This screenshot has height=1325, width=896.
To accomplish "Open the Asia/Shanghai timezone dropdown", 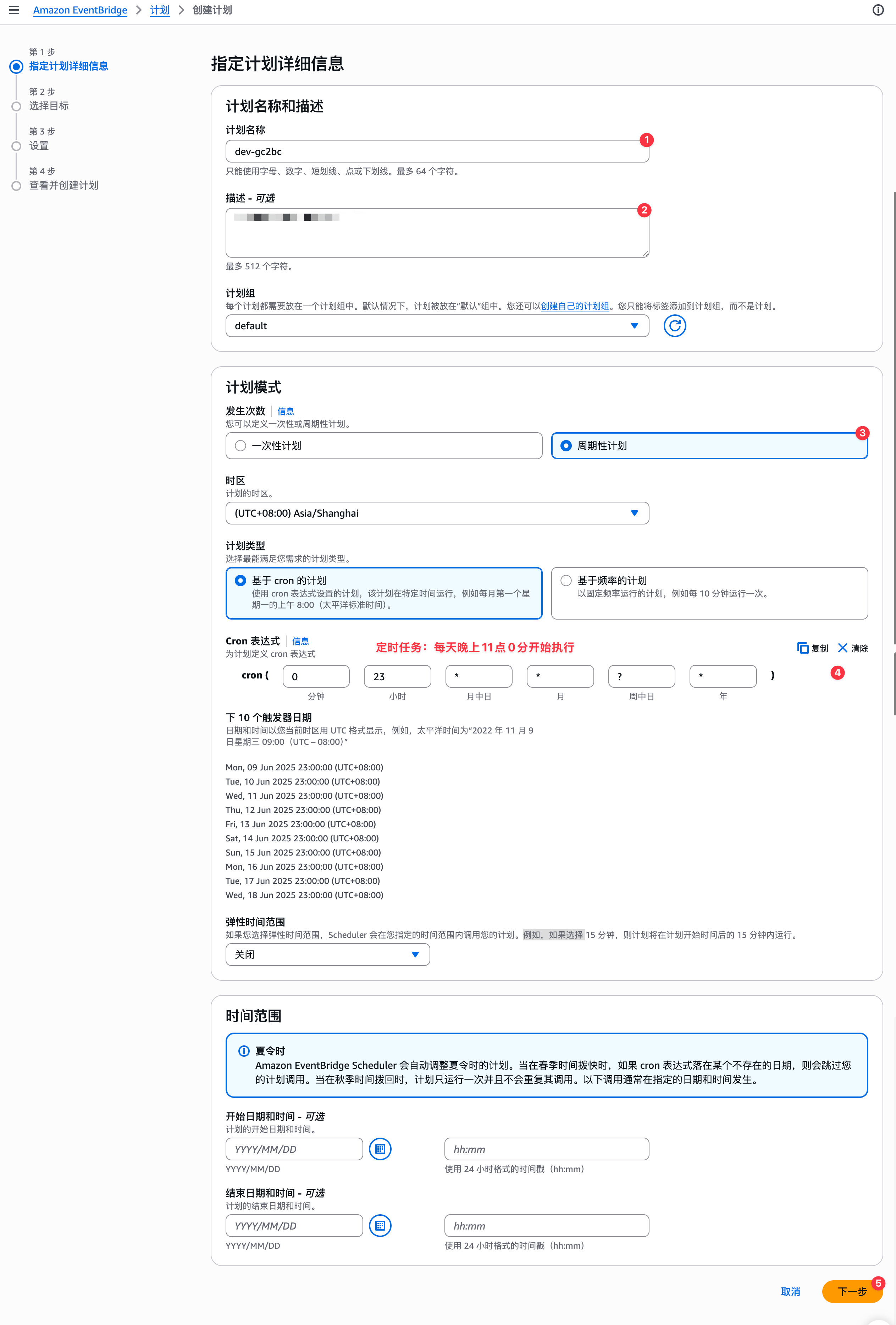I will pos(437,513).
